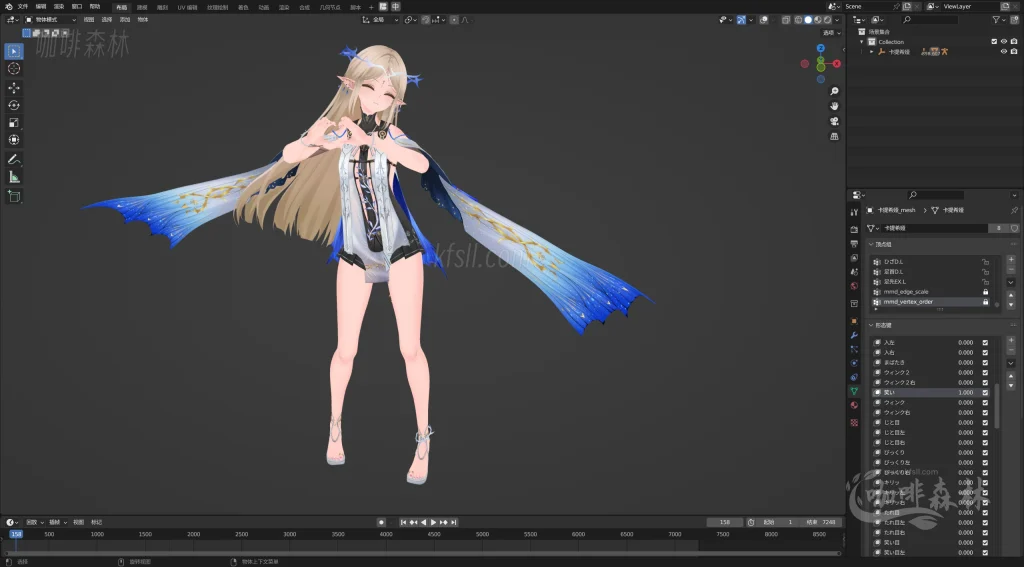Open the outliner filter dropdown

tap(999, 20)
